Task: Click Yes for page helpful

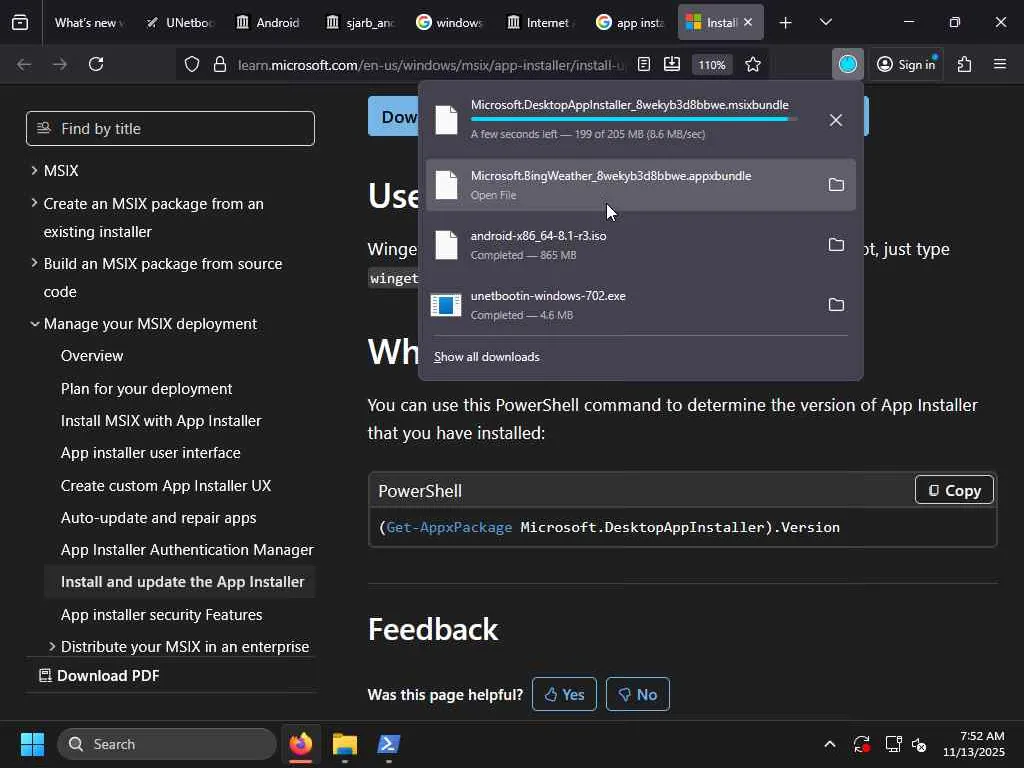Action: click(x=564, y=694)
